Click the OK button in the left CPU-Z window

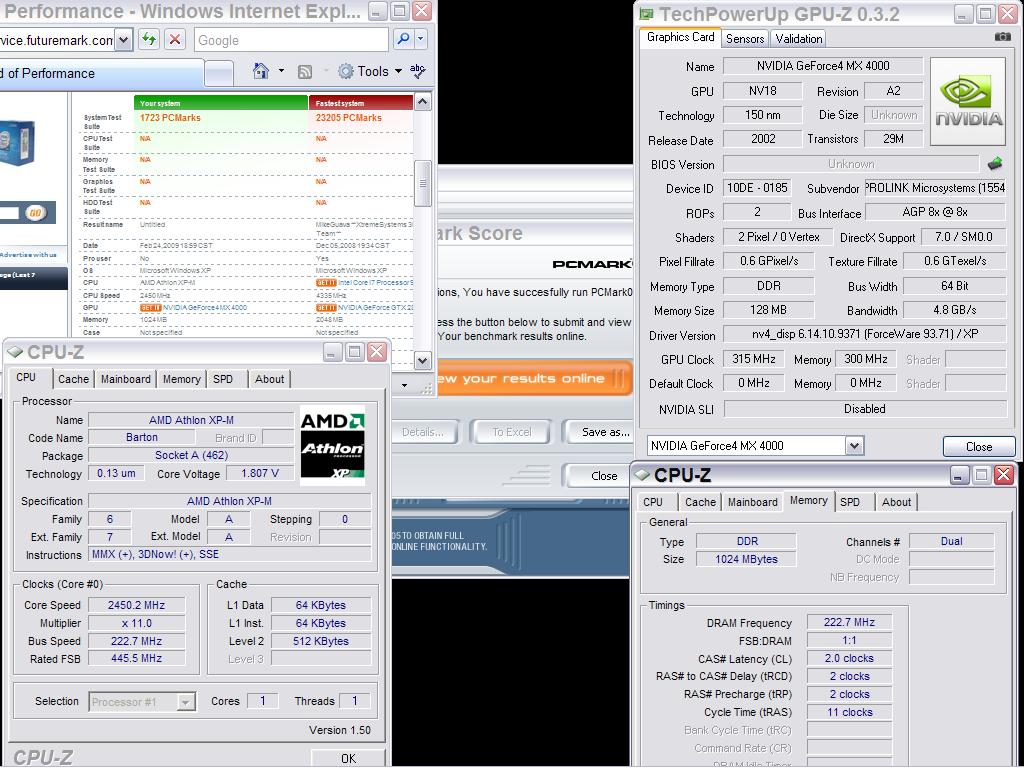tap(348, 758)
